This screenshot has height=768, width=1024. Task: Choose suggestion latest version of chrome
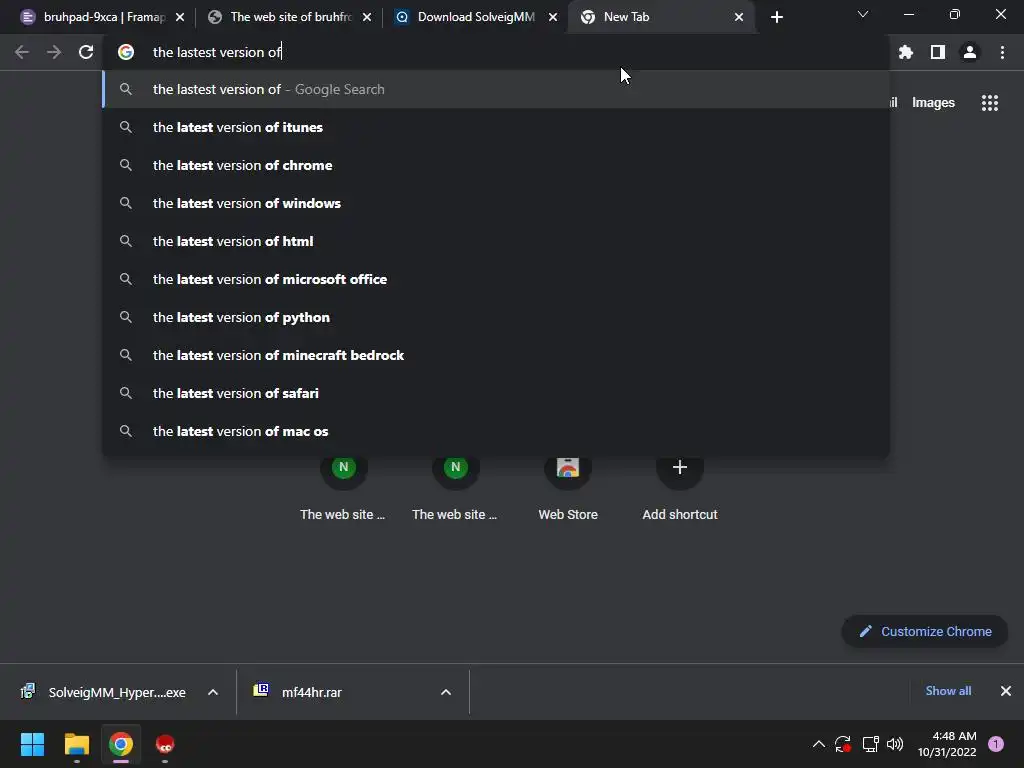coord(496,165)
